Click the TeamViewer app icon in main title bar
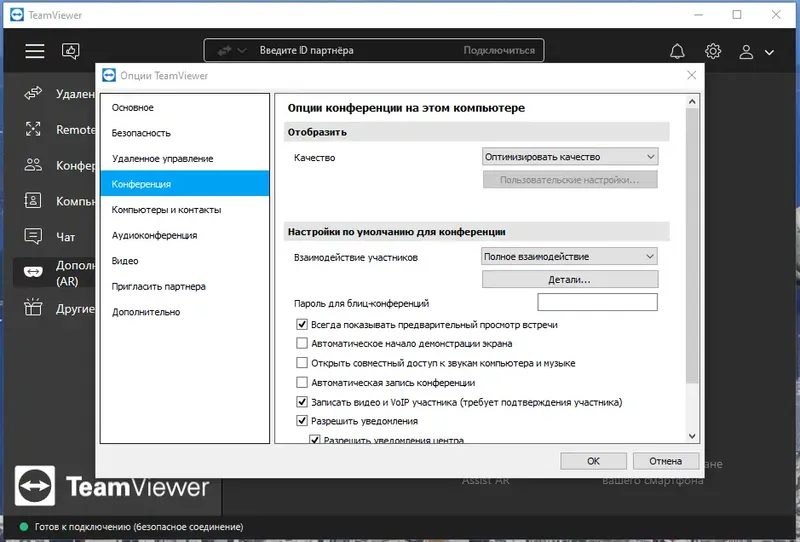The width and height of the screenshot is (800, 542). pyautogui.click(x=17, y=15)
